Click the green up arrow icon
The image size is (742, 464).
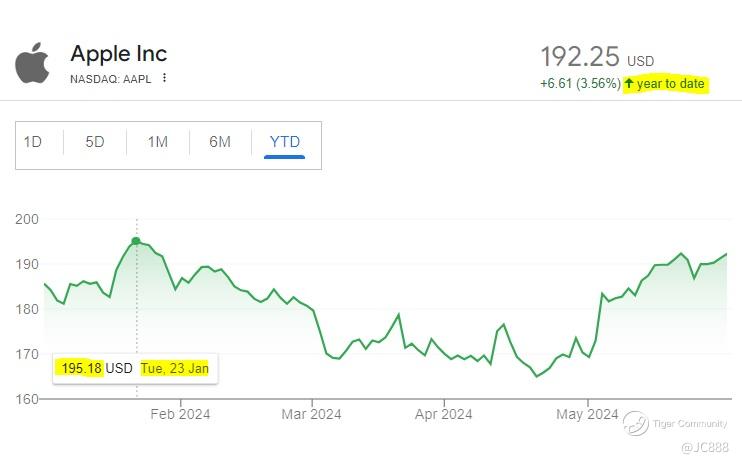[x=630, y=84]
